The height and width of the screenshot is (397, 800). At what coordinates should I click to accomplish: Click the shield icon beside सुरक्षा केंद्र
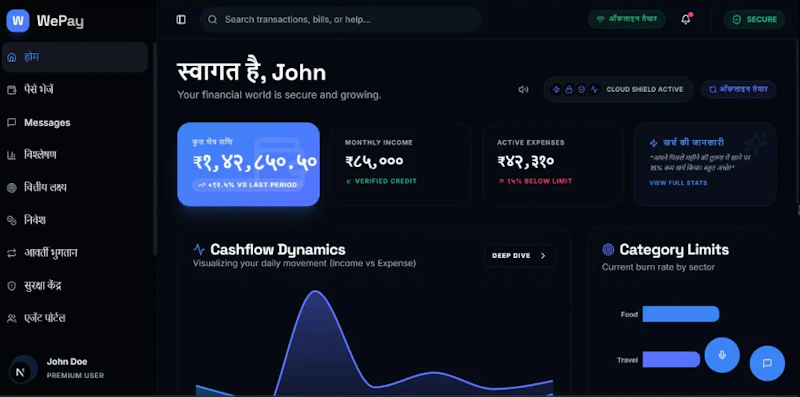click(11, 286)
